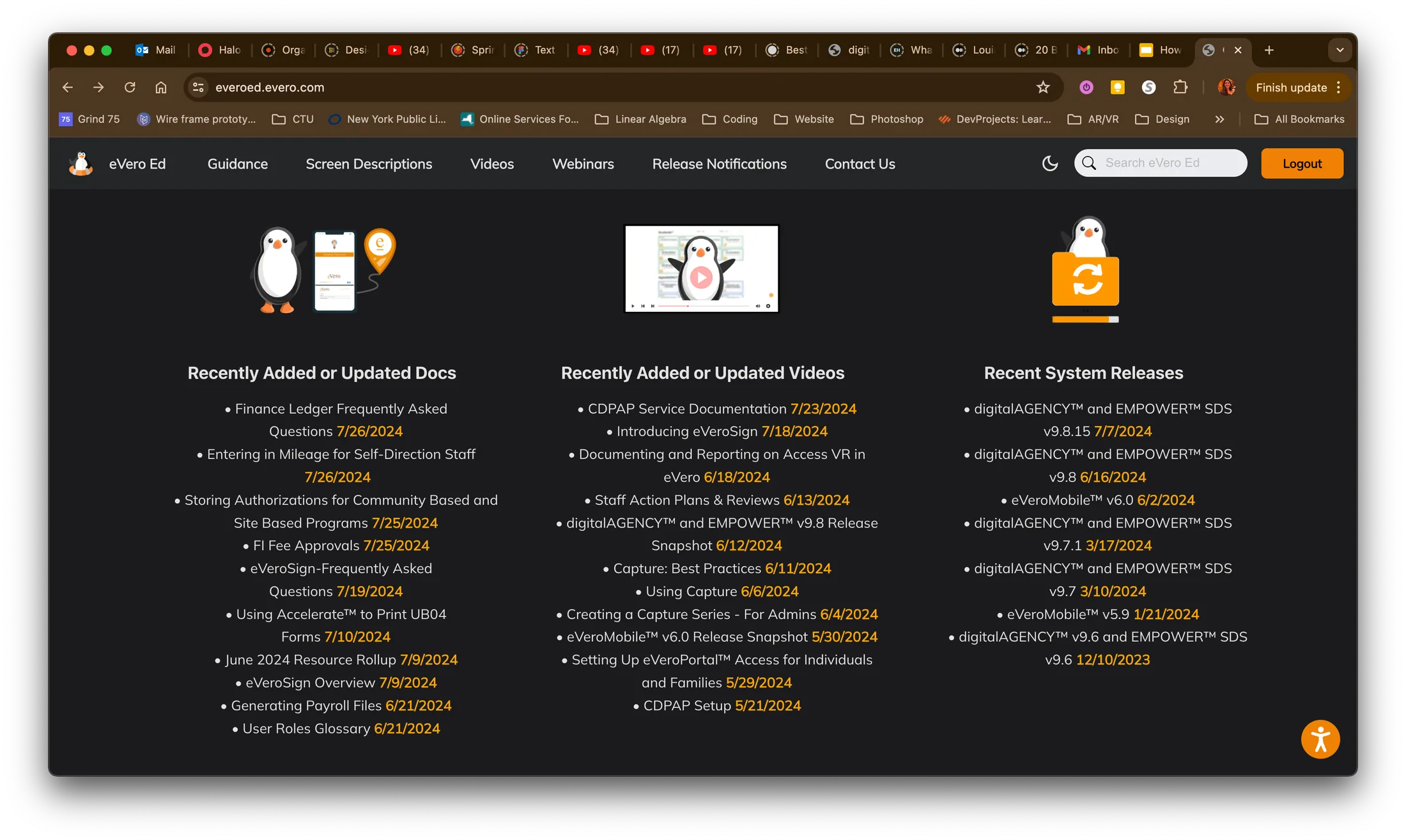The image size is (1406, 840).
Task: Switch to the How tab
Action: (x=1161, y=50)
